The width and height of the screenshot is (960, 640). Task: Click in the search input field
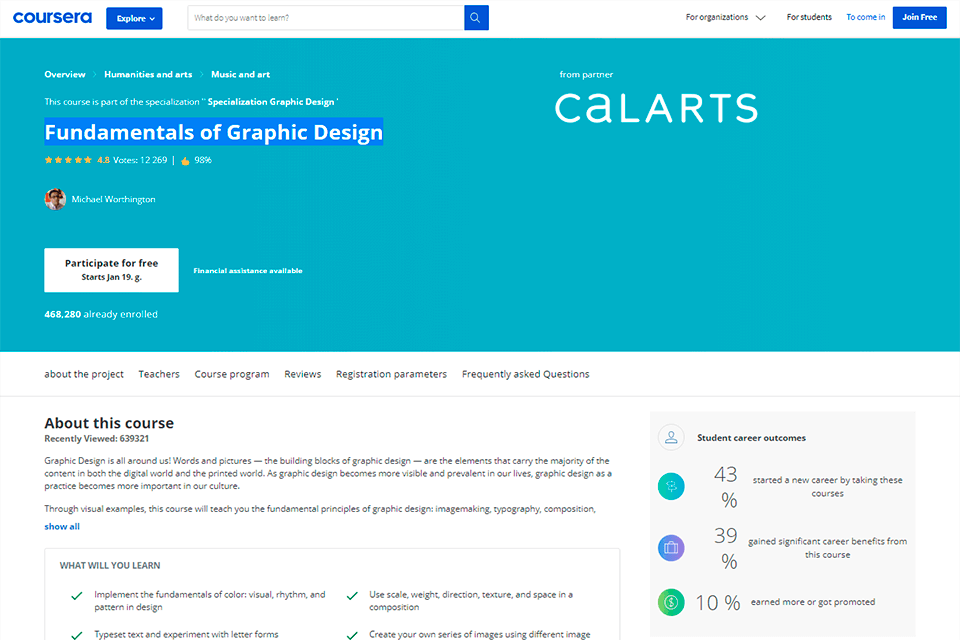[326, 18]
